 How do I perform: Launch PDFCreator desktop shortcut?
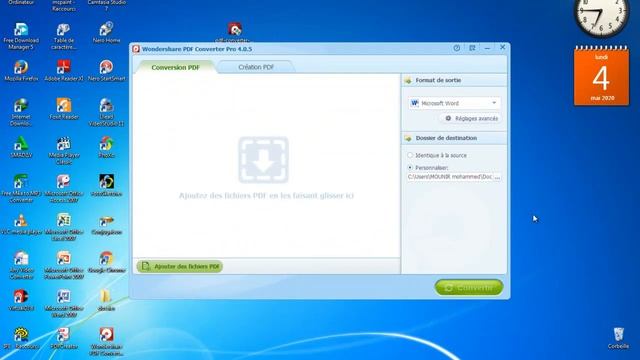click(x=64, y=338)
